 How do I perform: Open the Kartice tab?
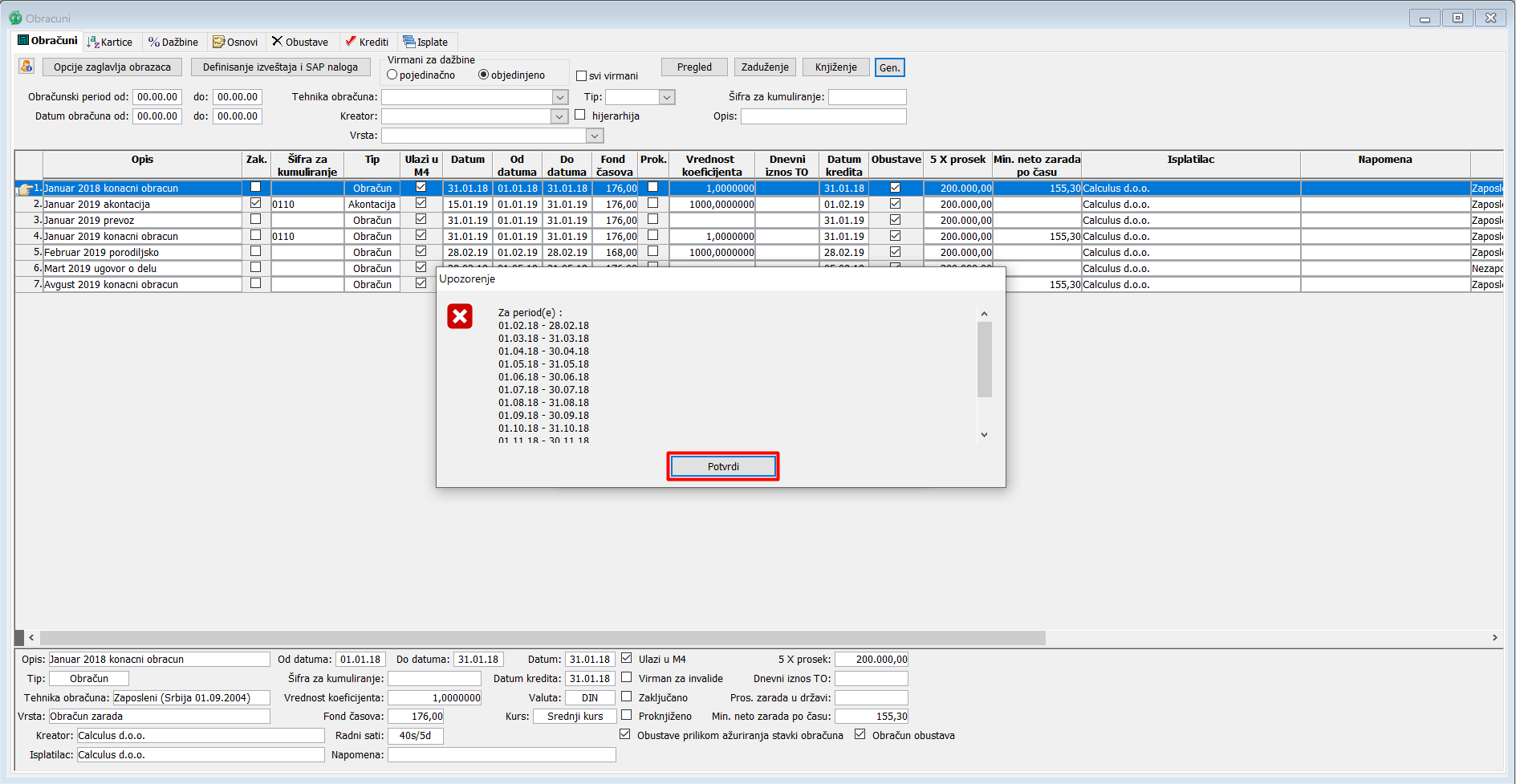click(x=110, y=42)
